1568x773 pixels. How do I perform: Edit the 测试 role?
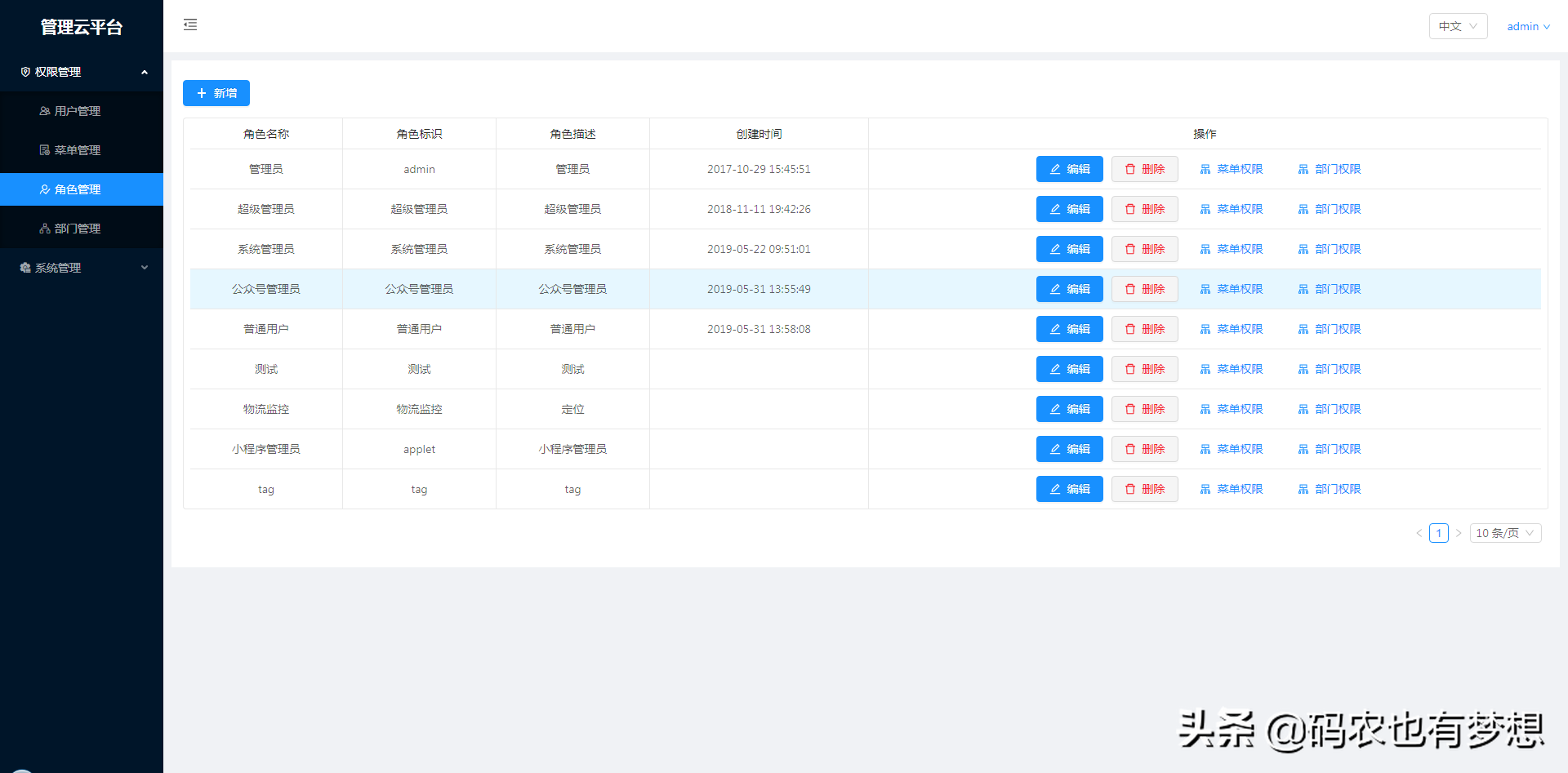pyautogui.click(x=1070, y=369)
